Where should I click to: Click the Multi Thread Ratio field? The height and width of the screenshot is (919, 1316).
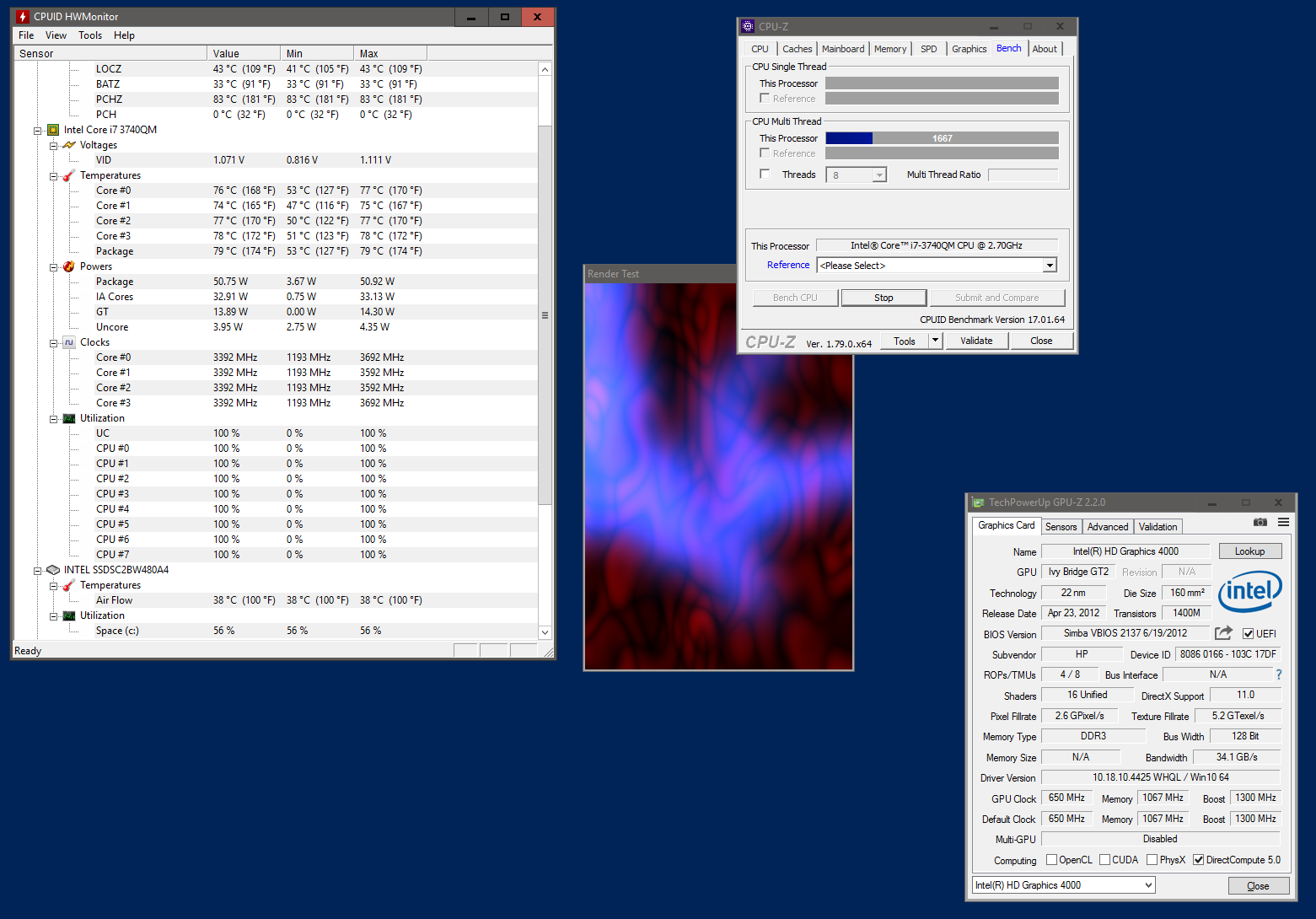1023,175
